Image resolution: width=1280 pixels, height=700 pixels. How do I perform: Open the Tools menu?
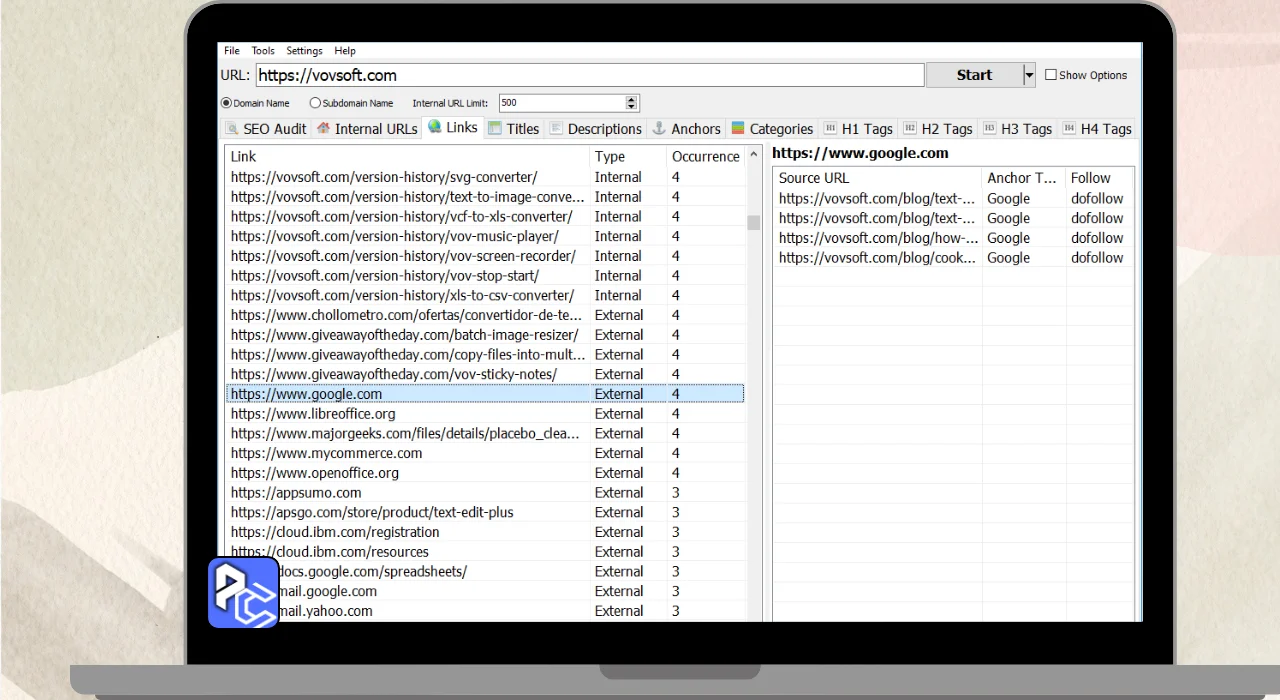pyautogui.click(x=263, y=51)
